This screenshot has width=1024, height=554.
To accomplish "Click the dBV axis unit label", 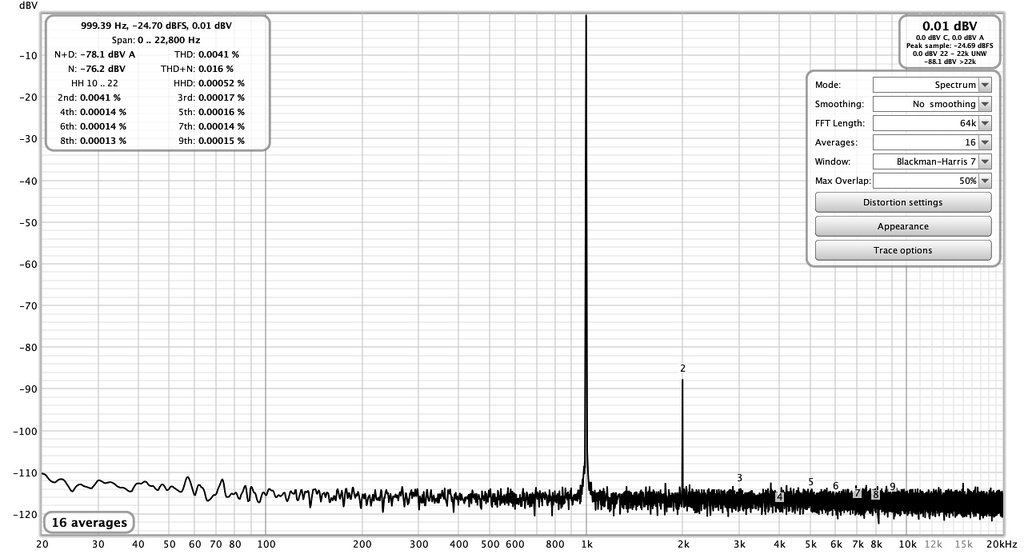I will (28, 5).
